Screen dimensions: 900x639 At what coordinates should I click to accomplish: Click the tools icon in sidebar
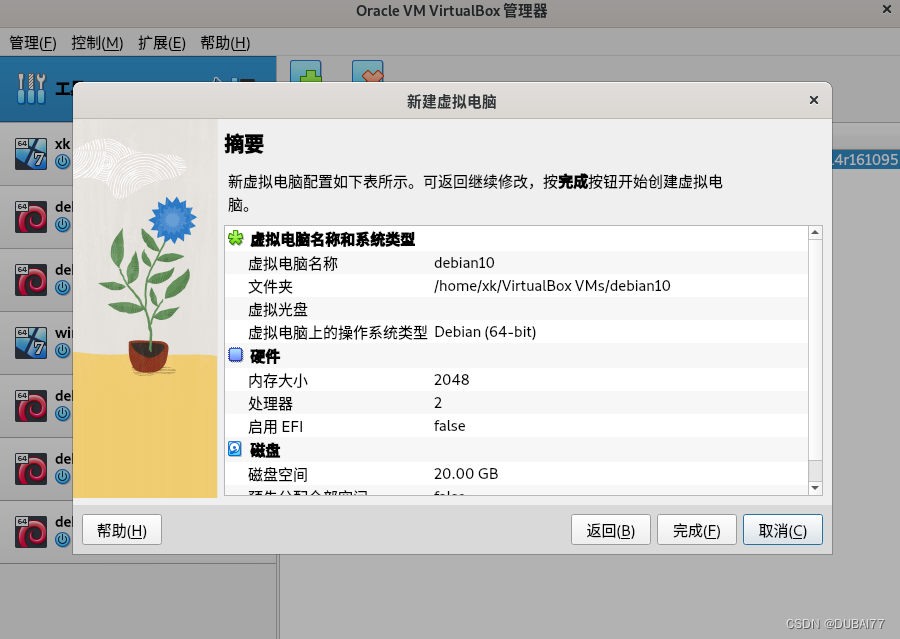pos(31,88)
